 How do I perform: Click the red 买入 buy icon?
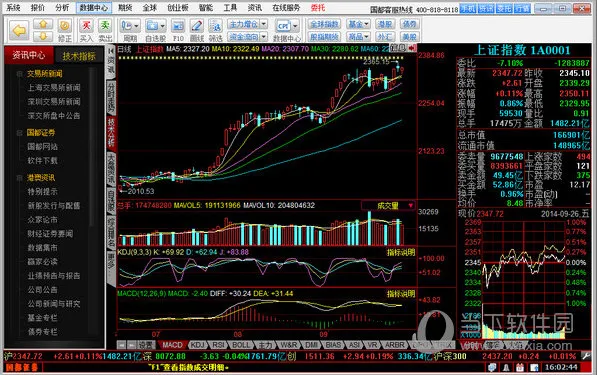click(86, 26)
